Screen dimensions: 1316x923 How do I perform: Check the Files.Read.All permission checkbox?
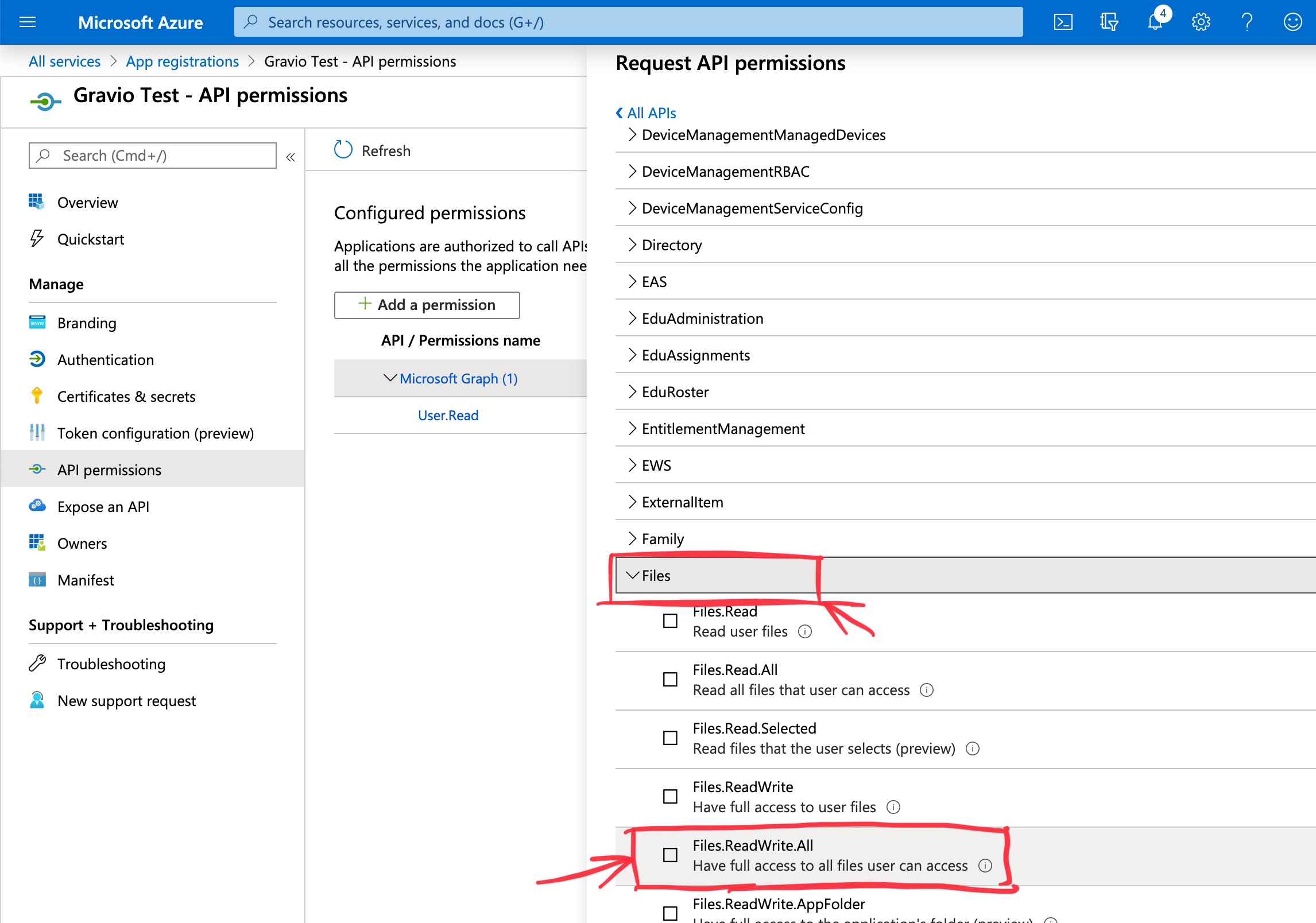point(670,680)
